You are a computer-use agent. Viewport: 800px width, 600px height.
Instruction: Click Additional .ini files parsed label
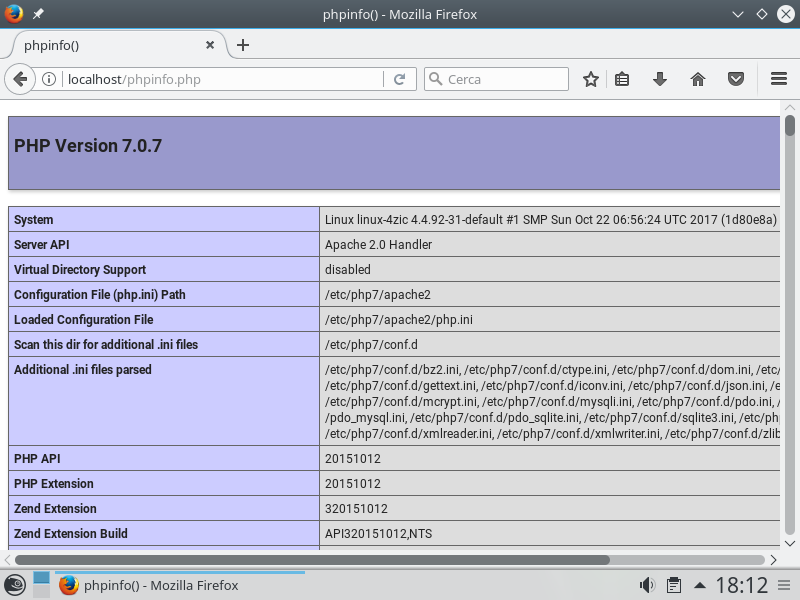click(x=83, y=369)
